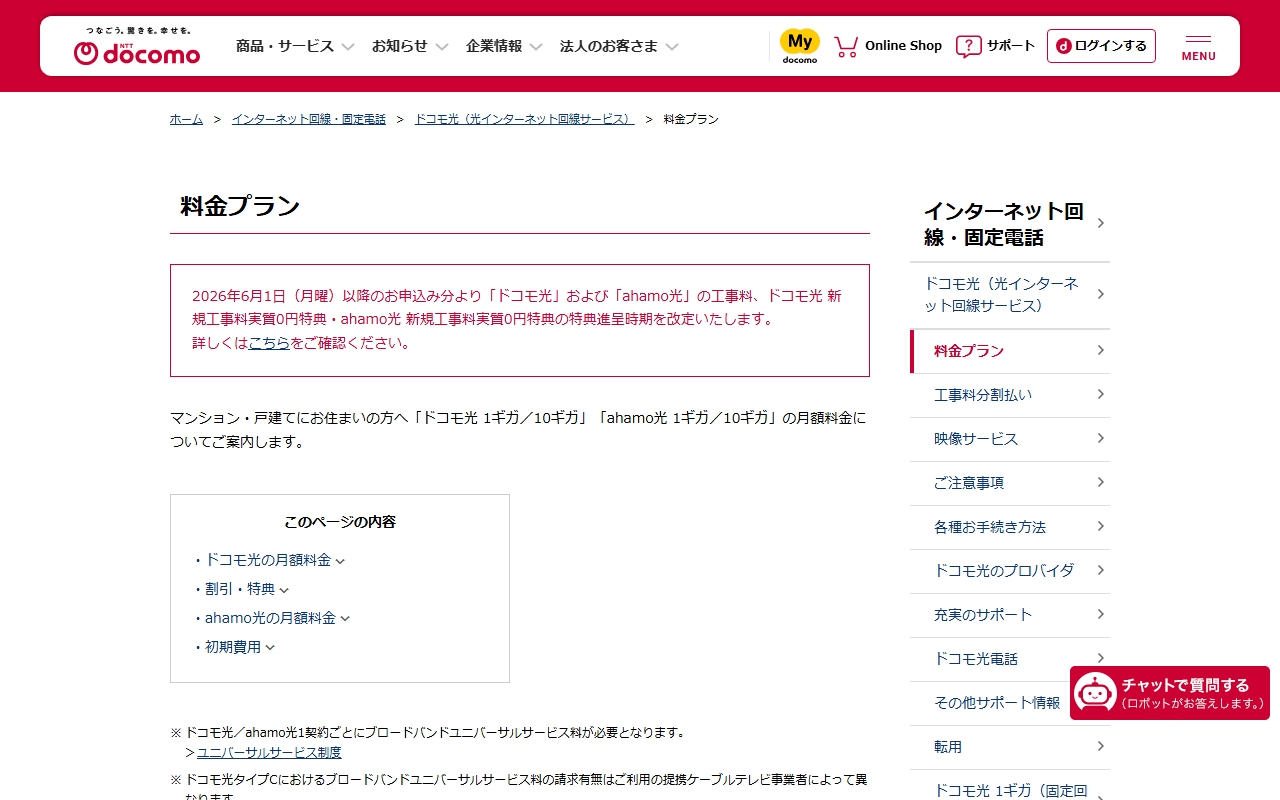Open sidebar 工事料分割払い item
Screen dimensions: 1280x800
click(x=1010, y=395)
